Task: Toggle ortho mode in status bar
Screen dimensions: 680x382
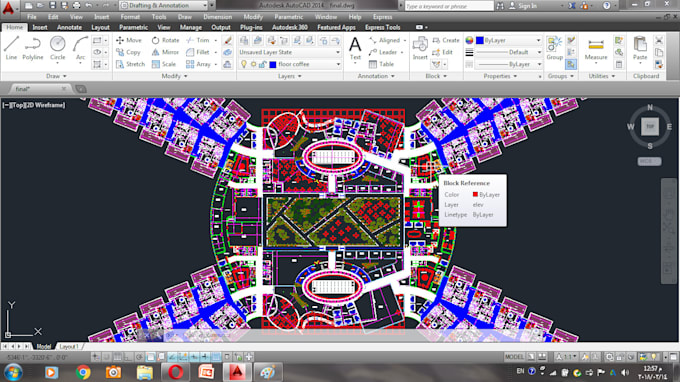Action: pyautogui.click(x=128, y=357)
